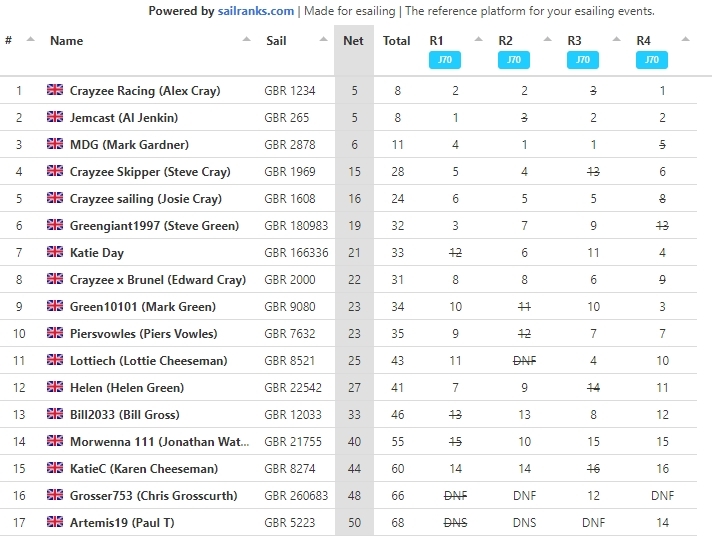712x552 pixels.
Task: Click the J70 badge under R4
Action: pyautogui.click(x=652, y=60)
